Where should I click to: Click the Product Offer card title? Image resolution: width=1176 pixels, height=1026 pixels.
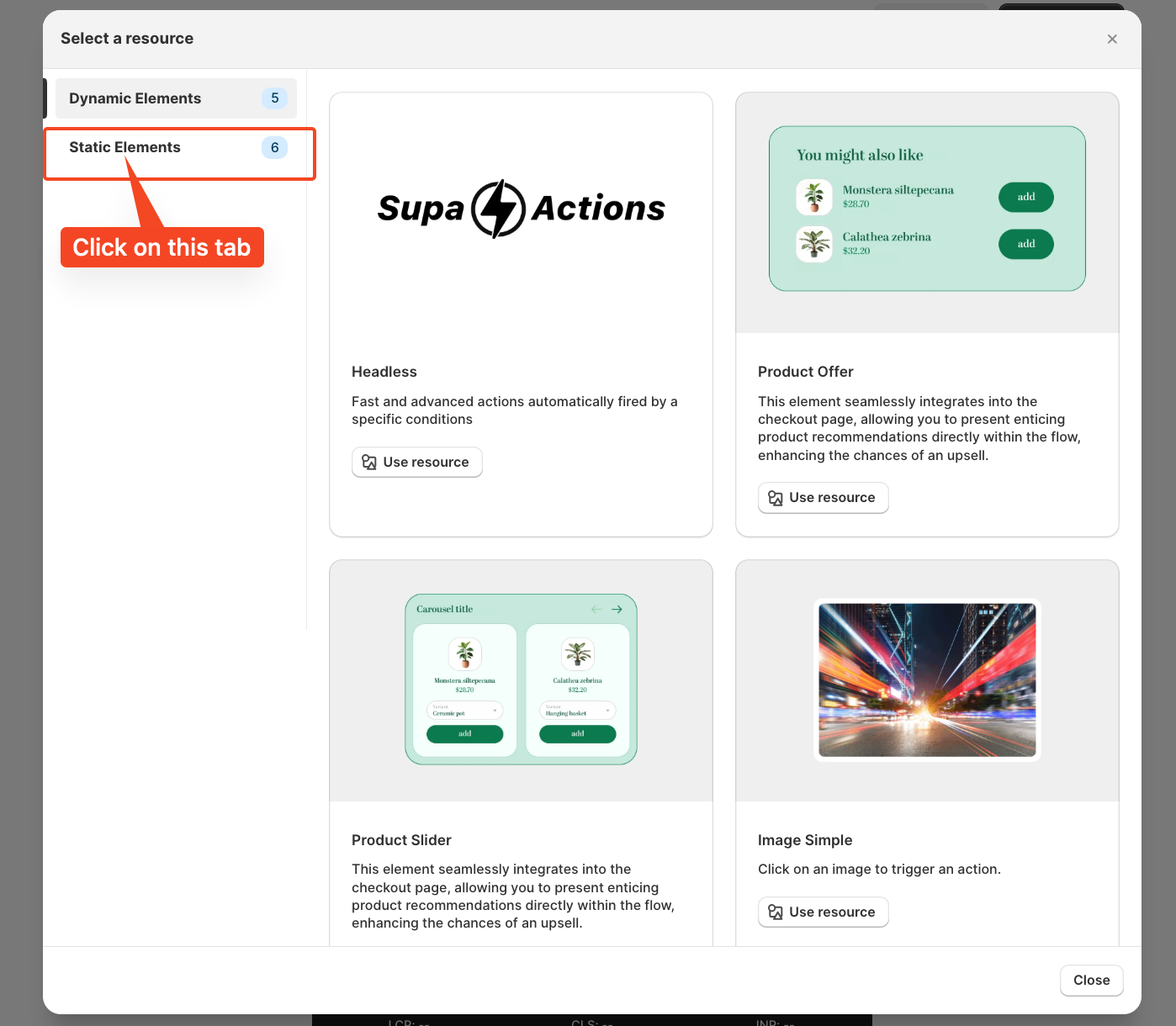[x=805, y=372]
